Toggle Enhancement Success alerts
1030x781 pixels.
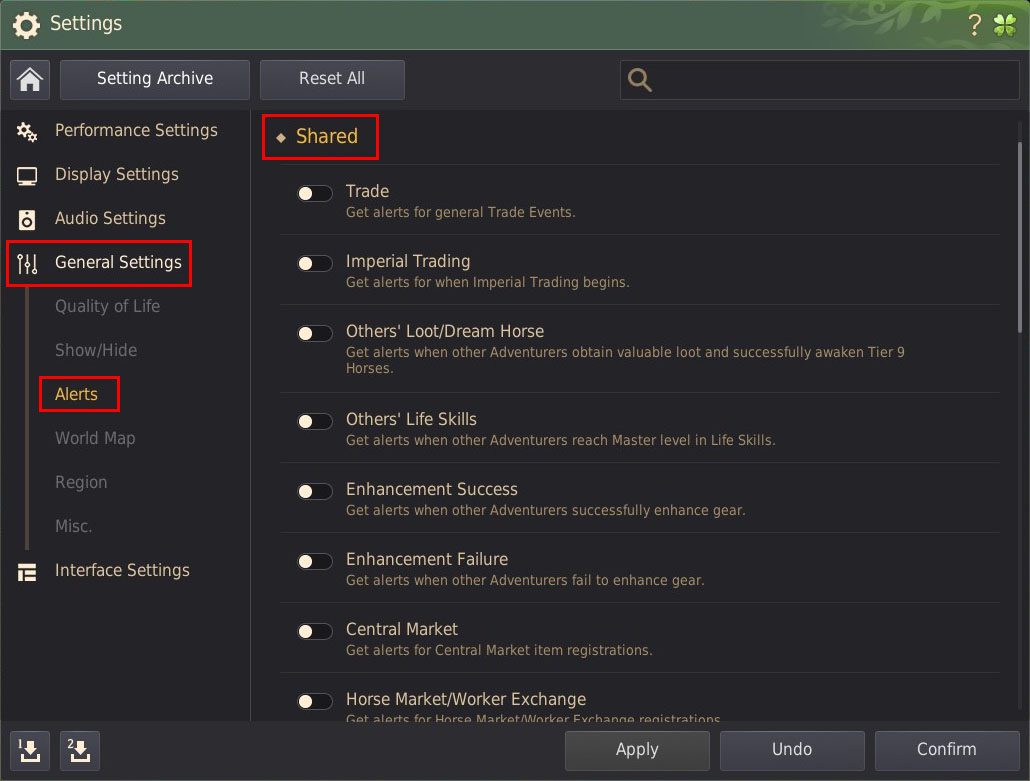point(315,491)
